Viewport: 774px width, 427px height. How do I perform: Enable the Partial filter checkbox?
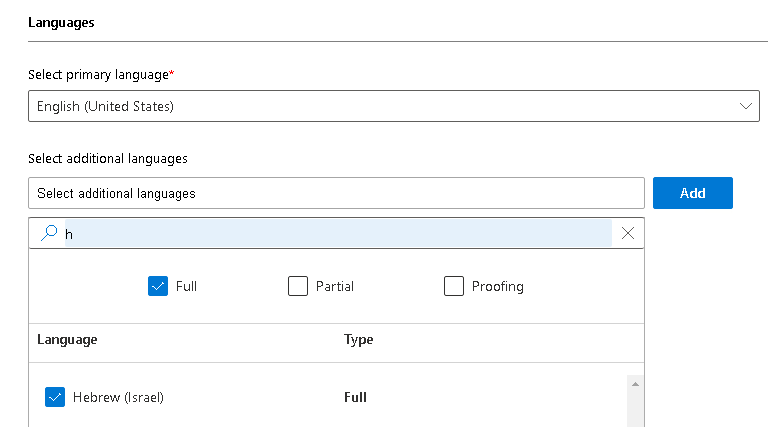tap(298, 286)
